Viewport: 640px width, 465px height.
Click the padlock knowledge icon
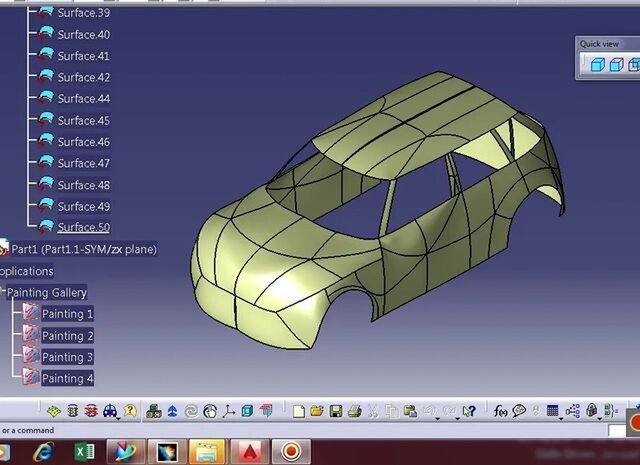[x=591, y=410]
